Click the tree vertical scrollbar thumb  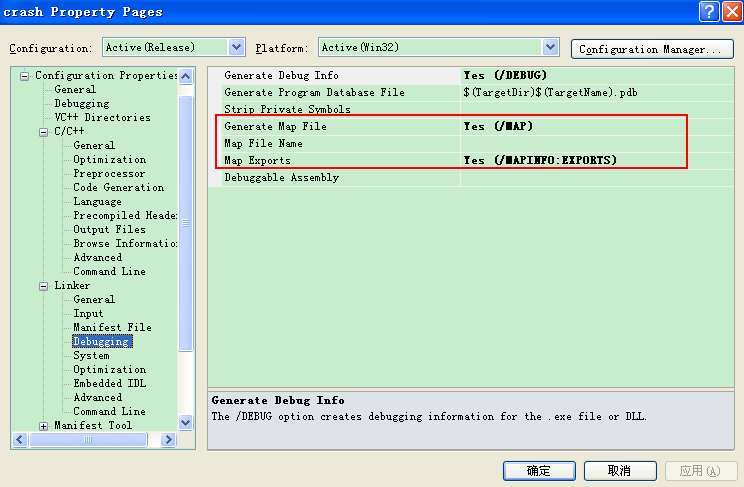point(186,223)
